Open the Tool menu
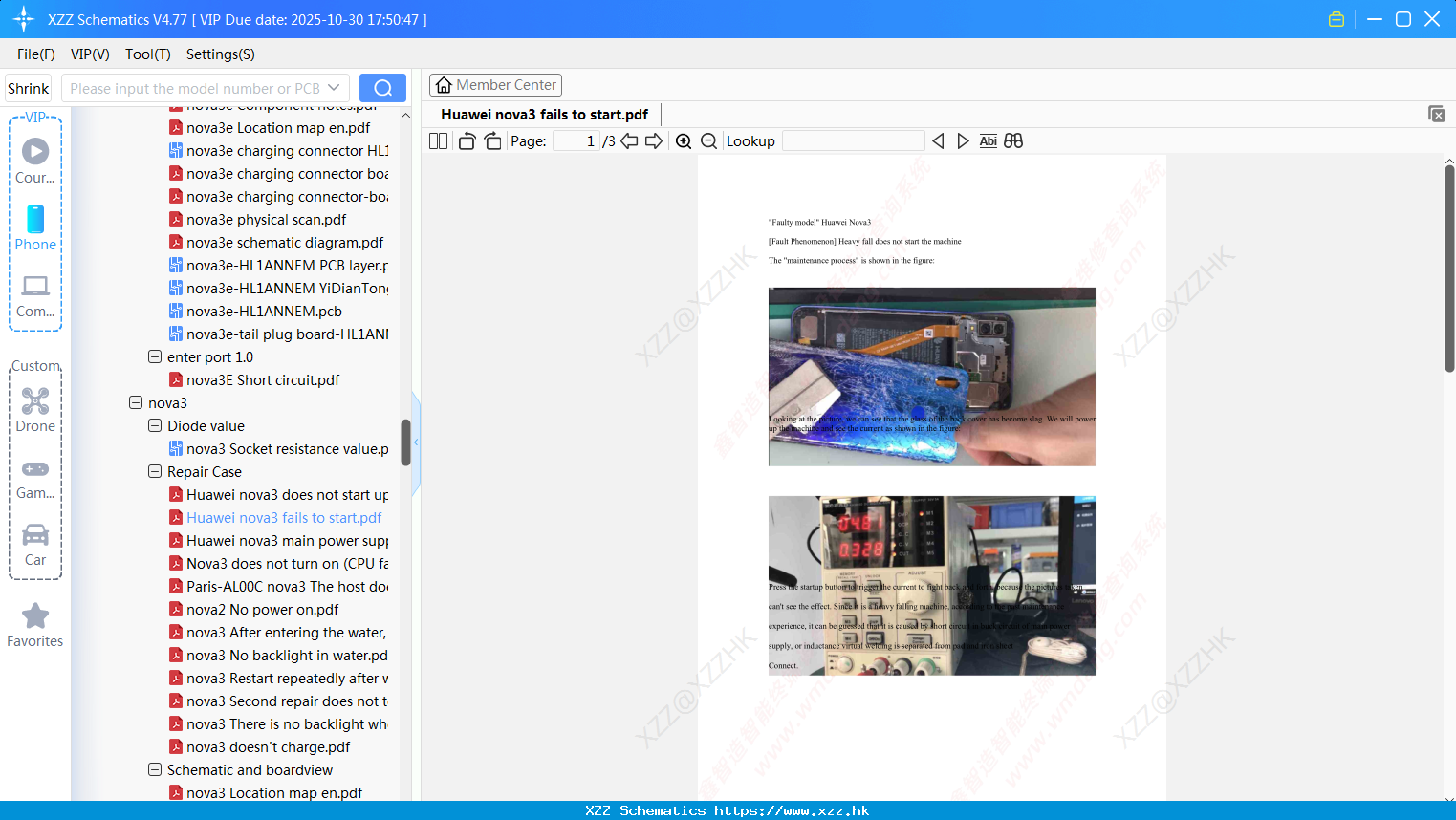1456x820 pixels. (148, 54)
